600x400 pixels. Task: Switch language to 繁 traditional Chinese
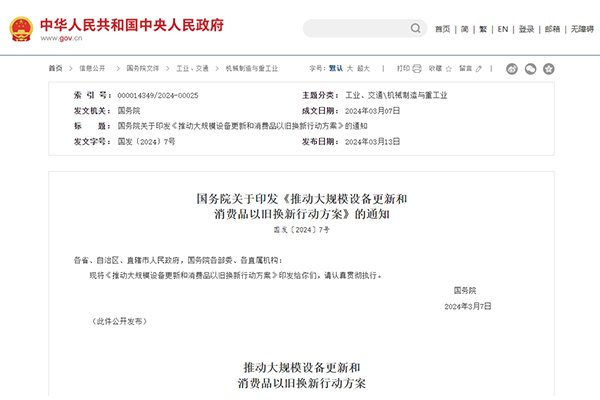tap(484, 29)
